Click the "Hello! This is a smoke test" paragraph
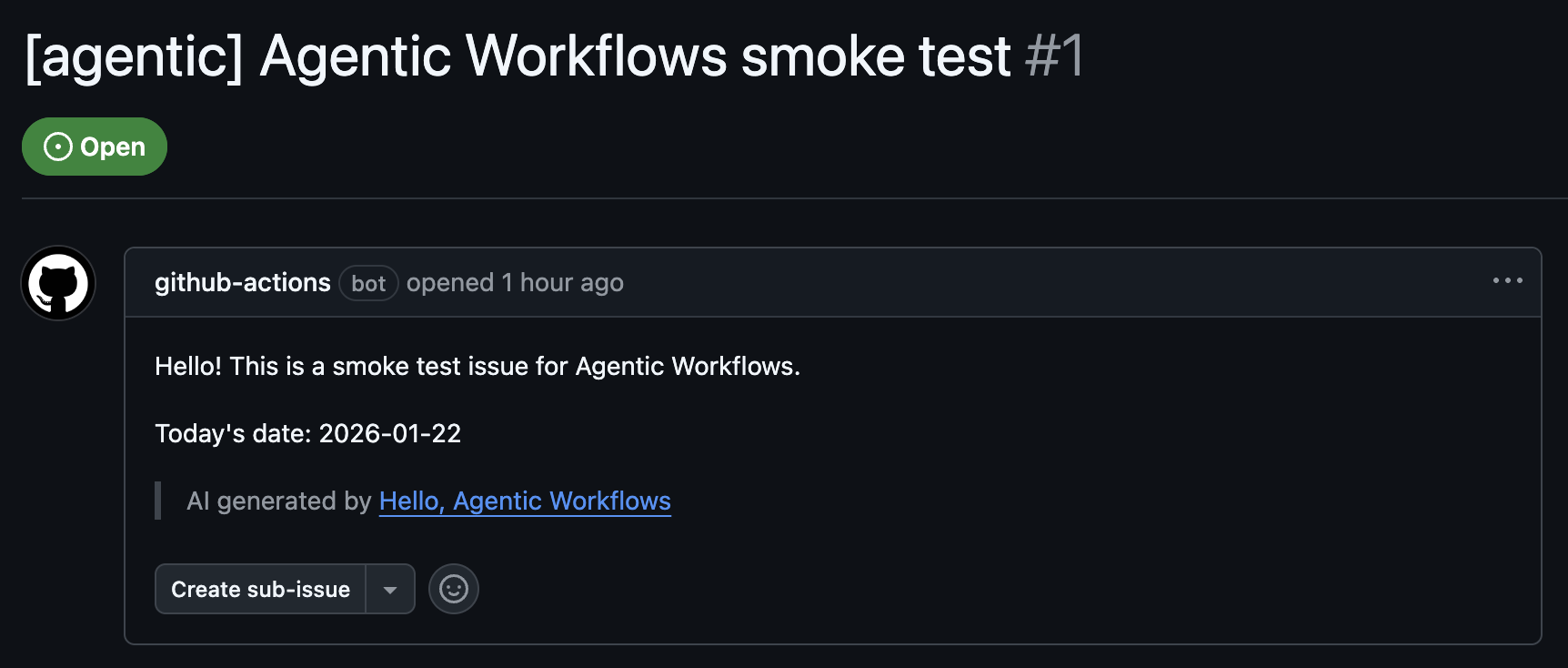The image size is (1568, 668). pos(477,367)
